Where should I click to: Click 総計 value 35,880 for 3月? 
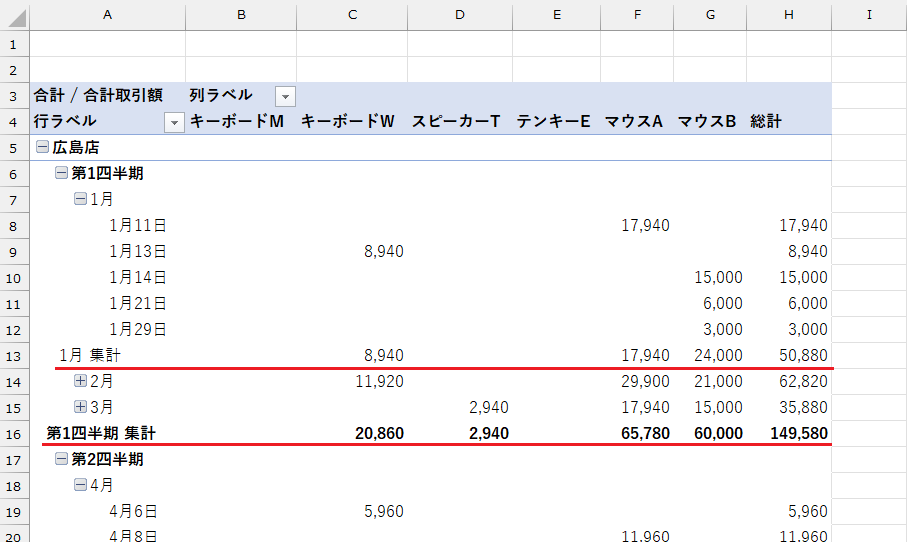point(803,407)
